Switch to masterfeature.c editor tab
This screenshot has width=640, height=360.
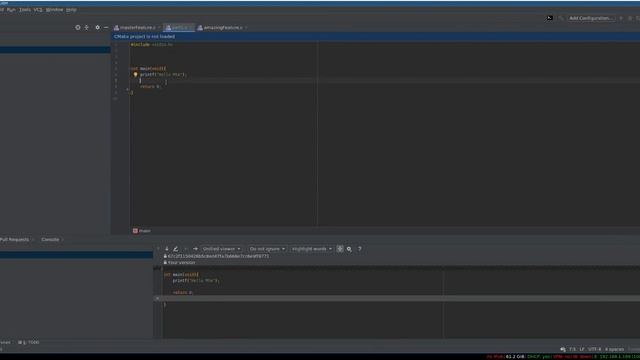click(x=137, y=28)
